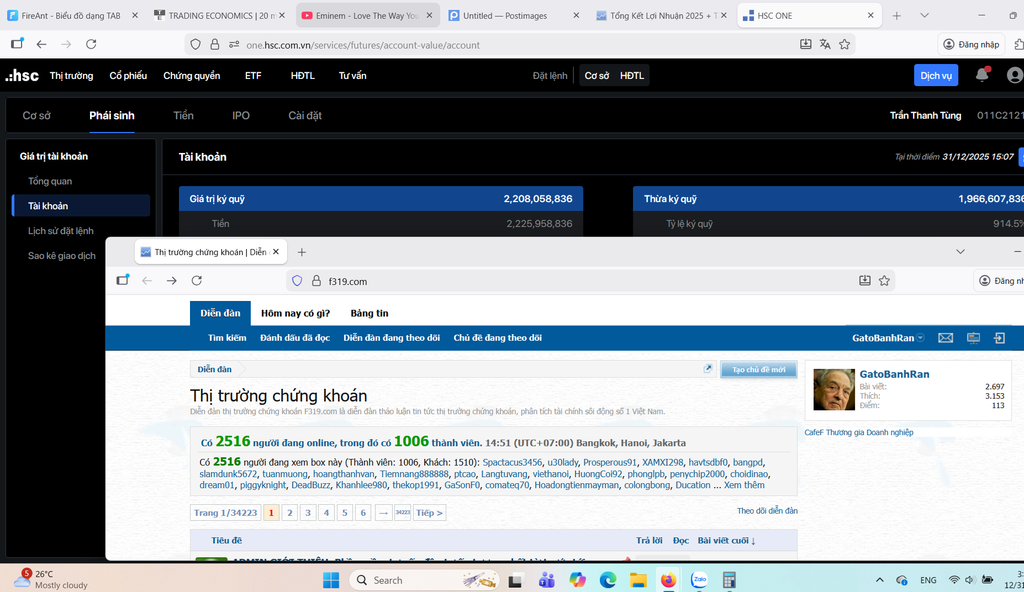Open Firefox View icon in the HSC window

[17, 44]
